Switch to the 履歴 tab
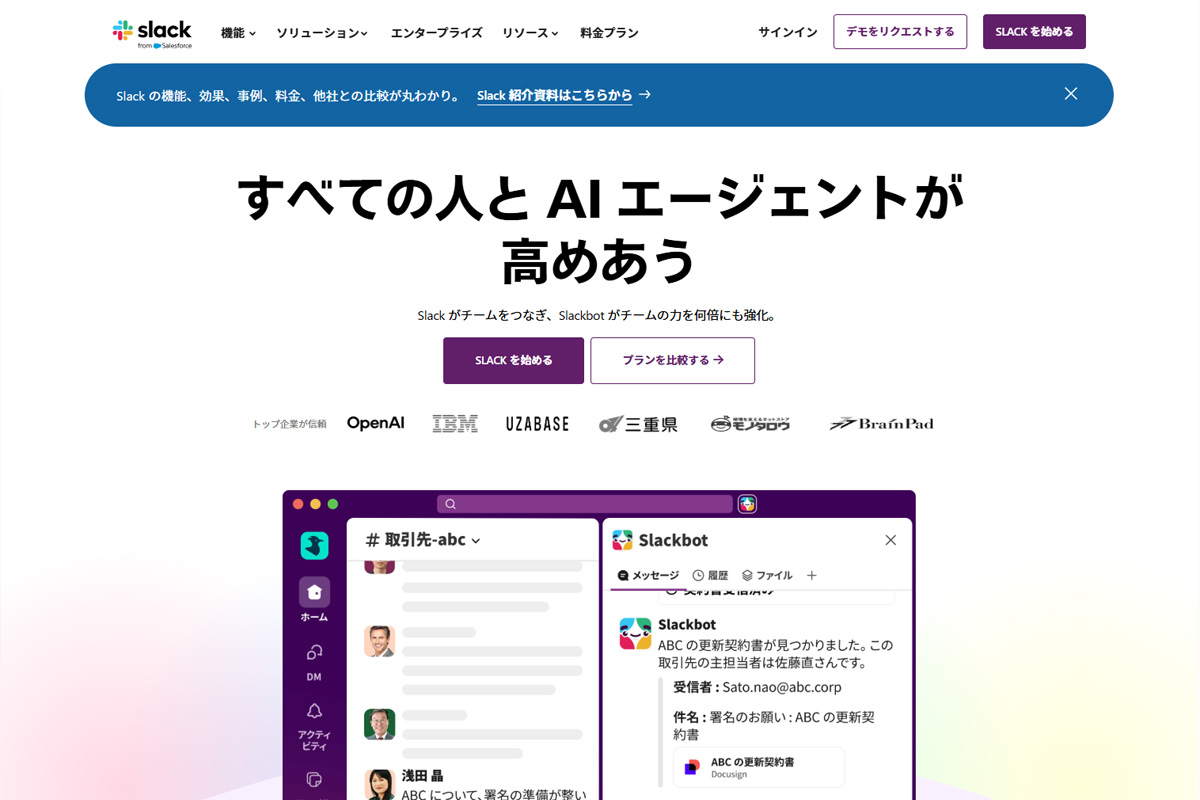Screen dimensions: 1200x800 [710, 576]
